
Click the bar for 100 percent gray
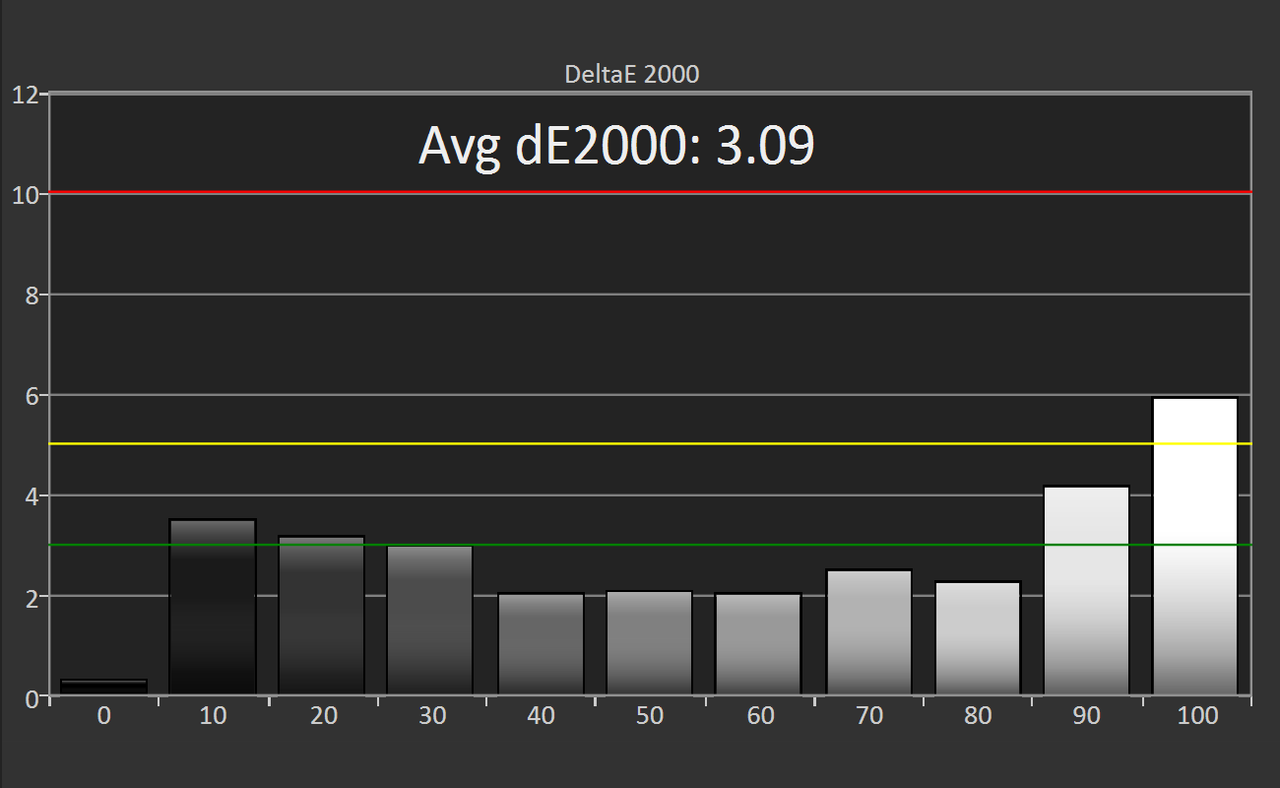(x=1195, y=546)
